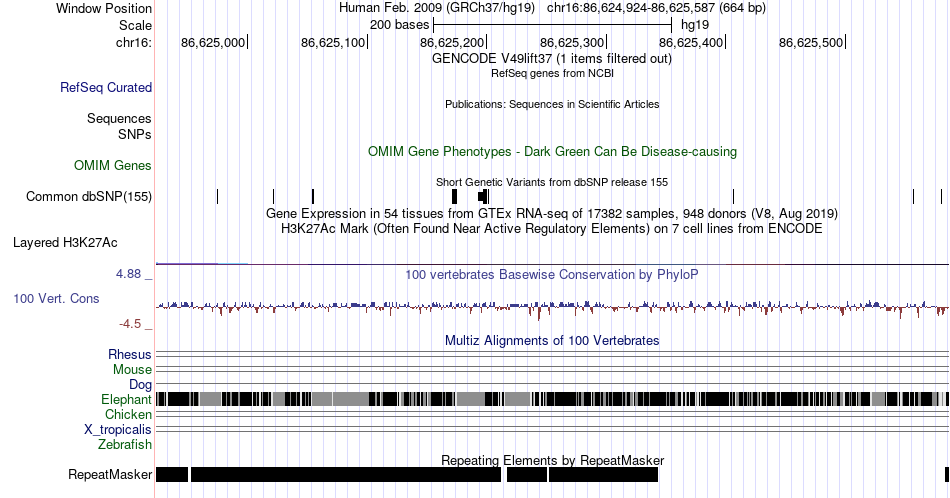Click the Layered H3K27Ac track label

[x=65, y=242]
